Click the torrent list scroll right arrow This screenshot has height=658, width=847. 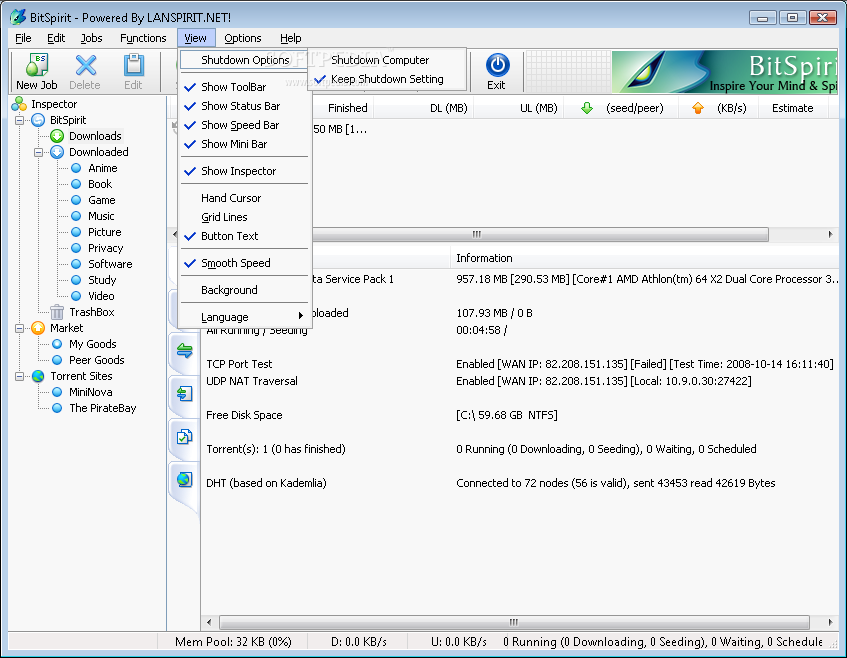[830, 234]
